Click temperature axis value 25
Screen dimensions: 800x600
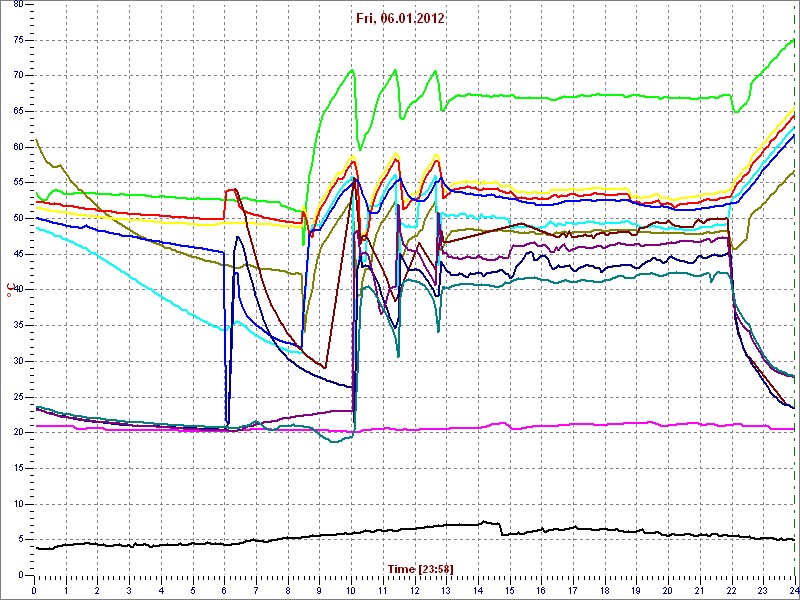coord(18,397)
